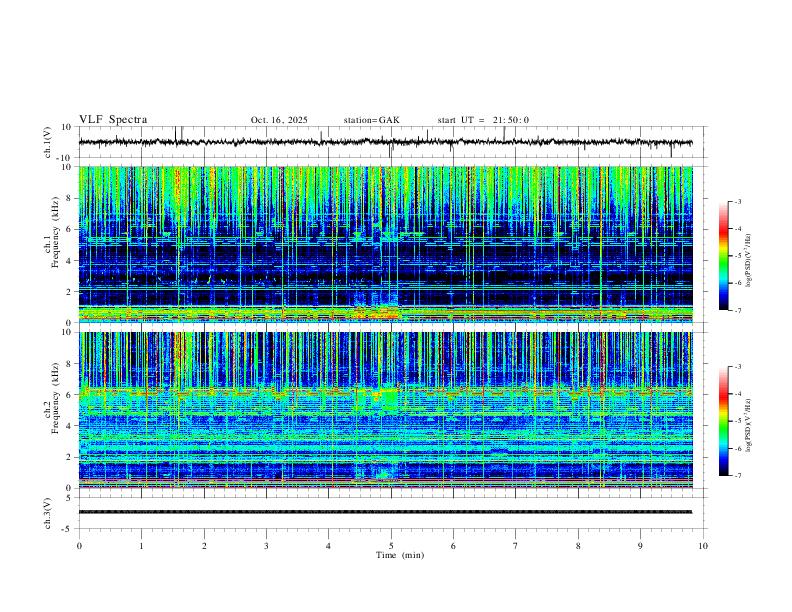
Task: Click the 'start UT = 21:50:0' label
Action: pyautogui.click(x=483, y=120)
